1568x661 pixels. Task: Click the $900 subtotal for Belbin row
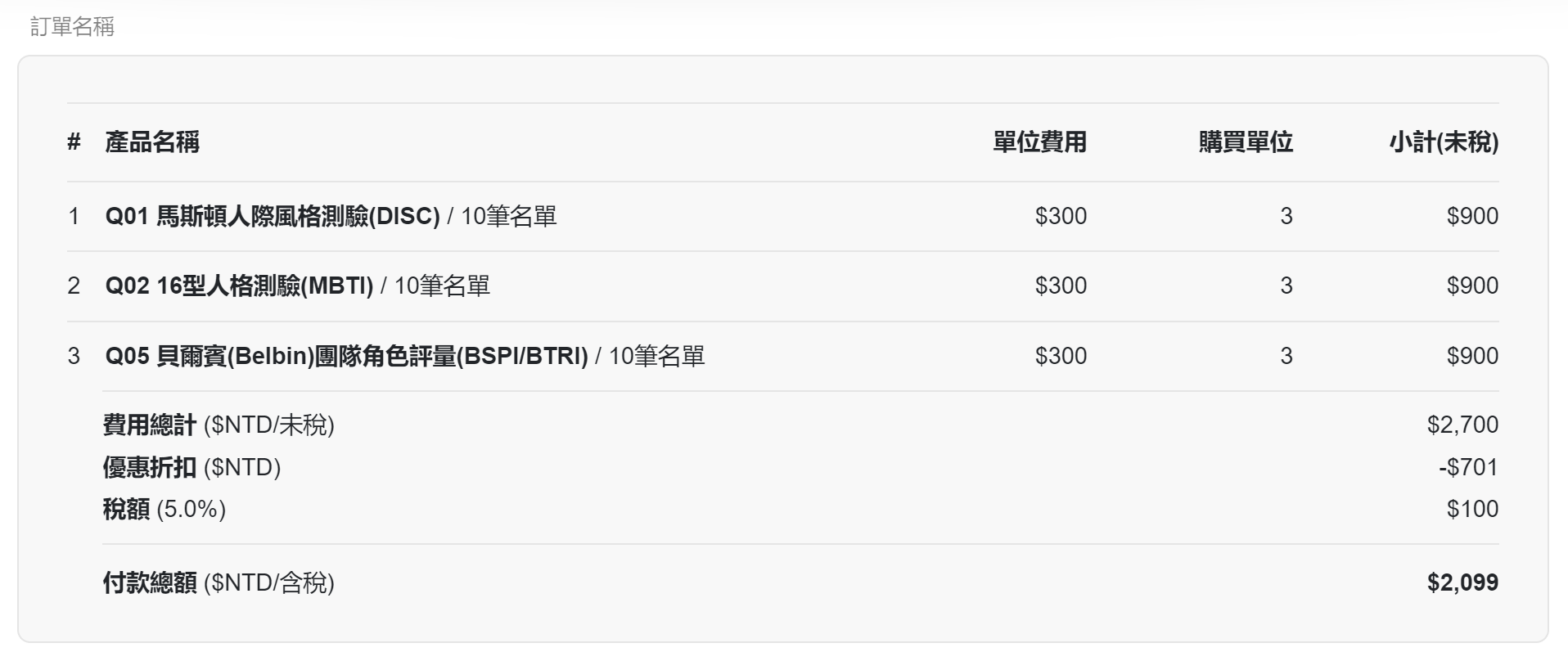coord(1472,356)
